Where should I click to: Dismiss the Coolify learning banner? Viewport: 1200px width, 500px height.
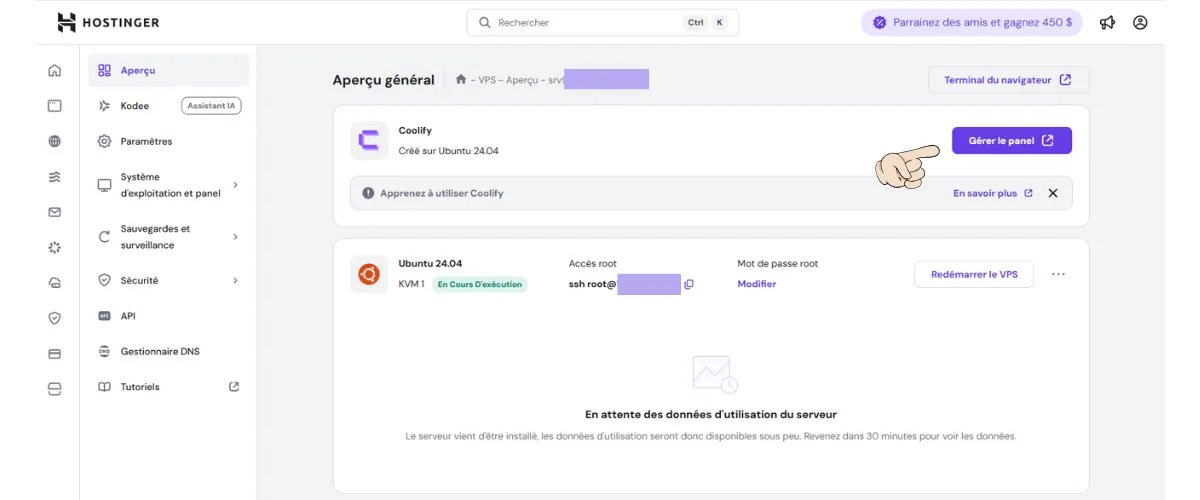pyautogui.click(x=1053, y=193)
